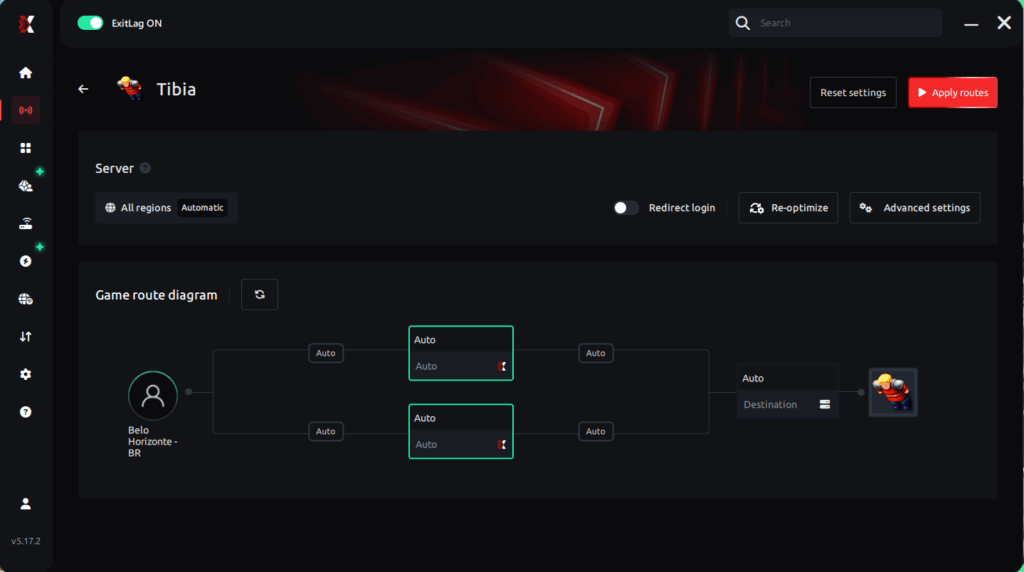Click the upper-left Auto link label
This screenshot has height=572, width=1024.
tap(326, 353)
